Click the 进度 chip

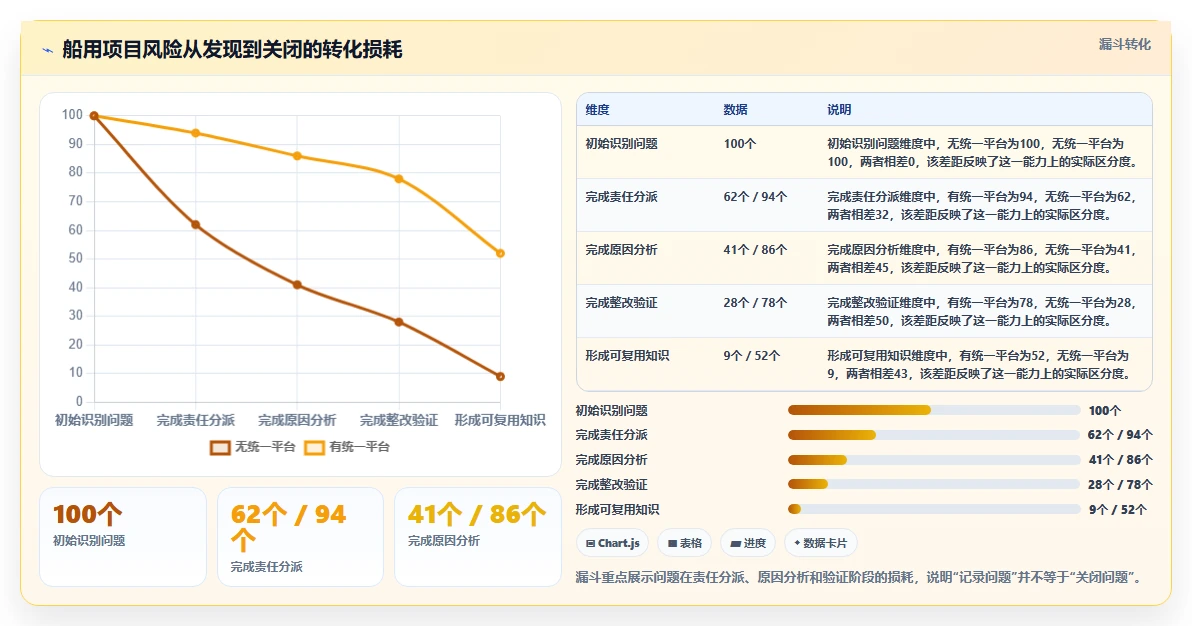748,543
